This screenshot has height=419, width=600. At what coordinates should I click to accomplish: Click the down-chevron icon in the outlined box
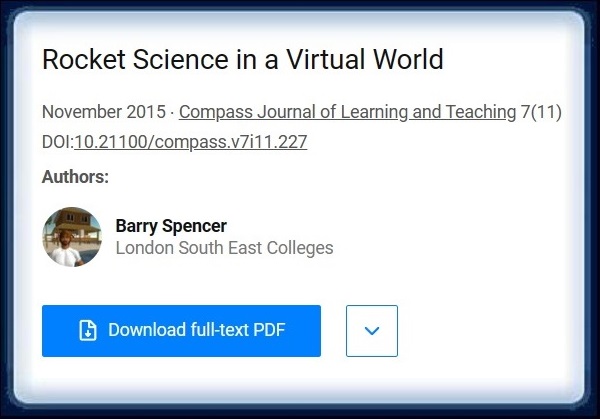click(372, 331)
